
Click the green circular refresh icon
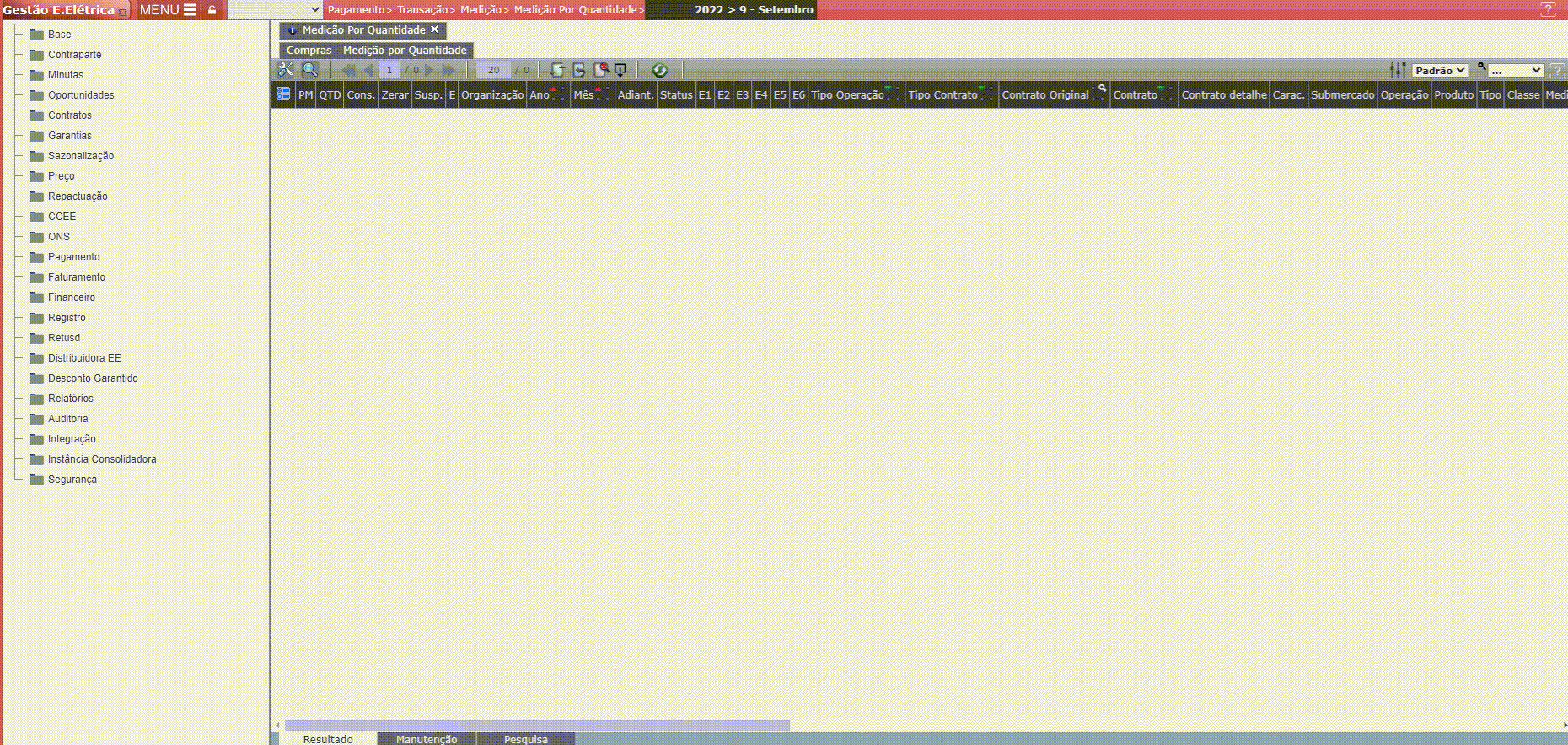point(659,70)
